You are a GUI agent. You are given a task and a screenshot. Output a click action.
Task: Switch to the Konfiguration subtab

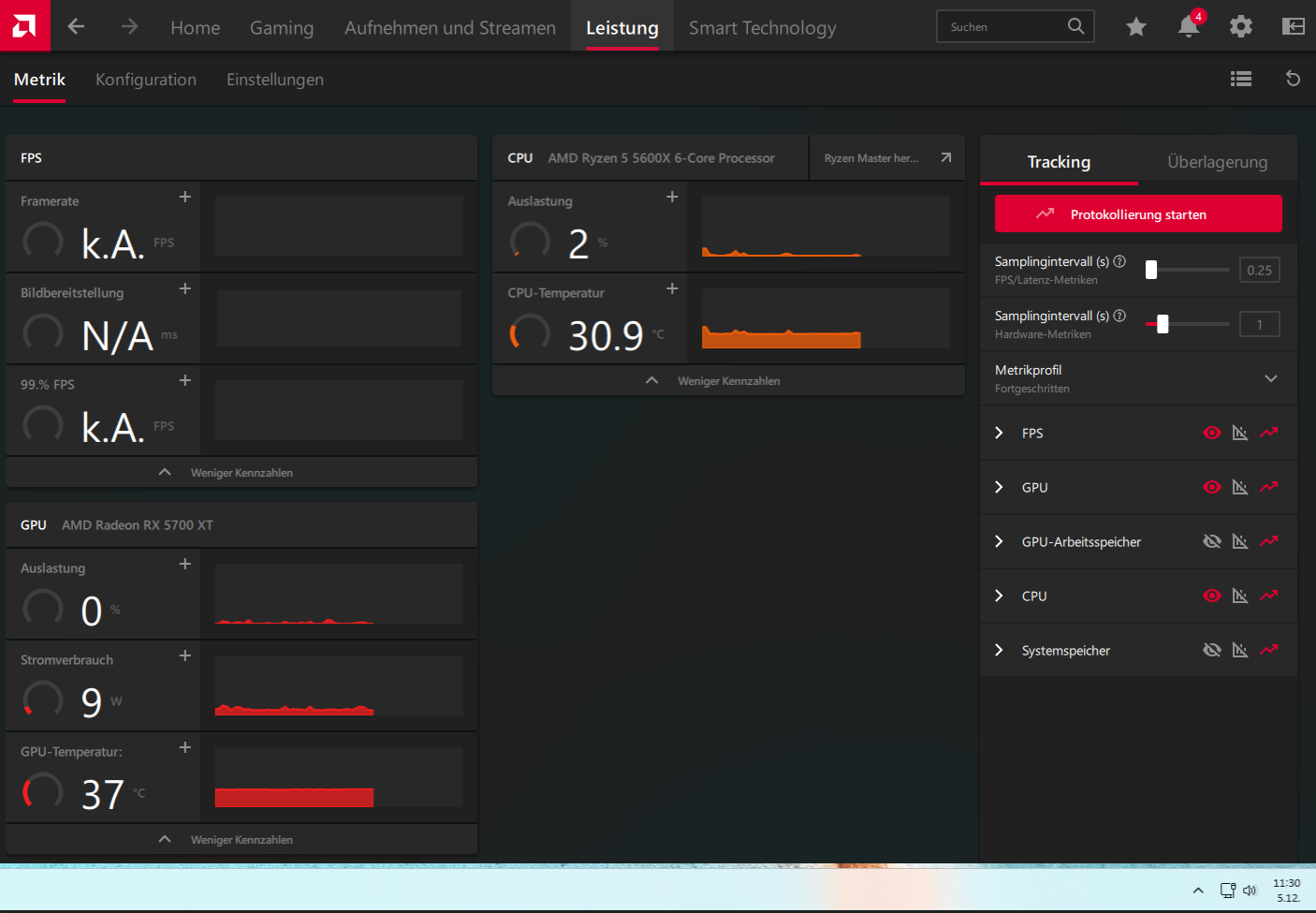tap(146, 80)
